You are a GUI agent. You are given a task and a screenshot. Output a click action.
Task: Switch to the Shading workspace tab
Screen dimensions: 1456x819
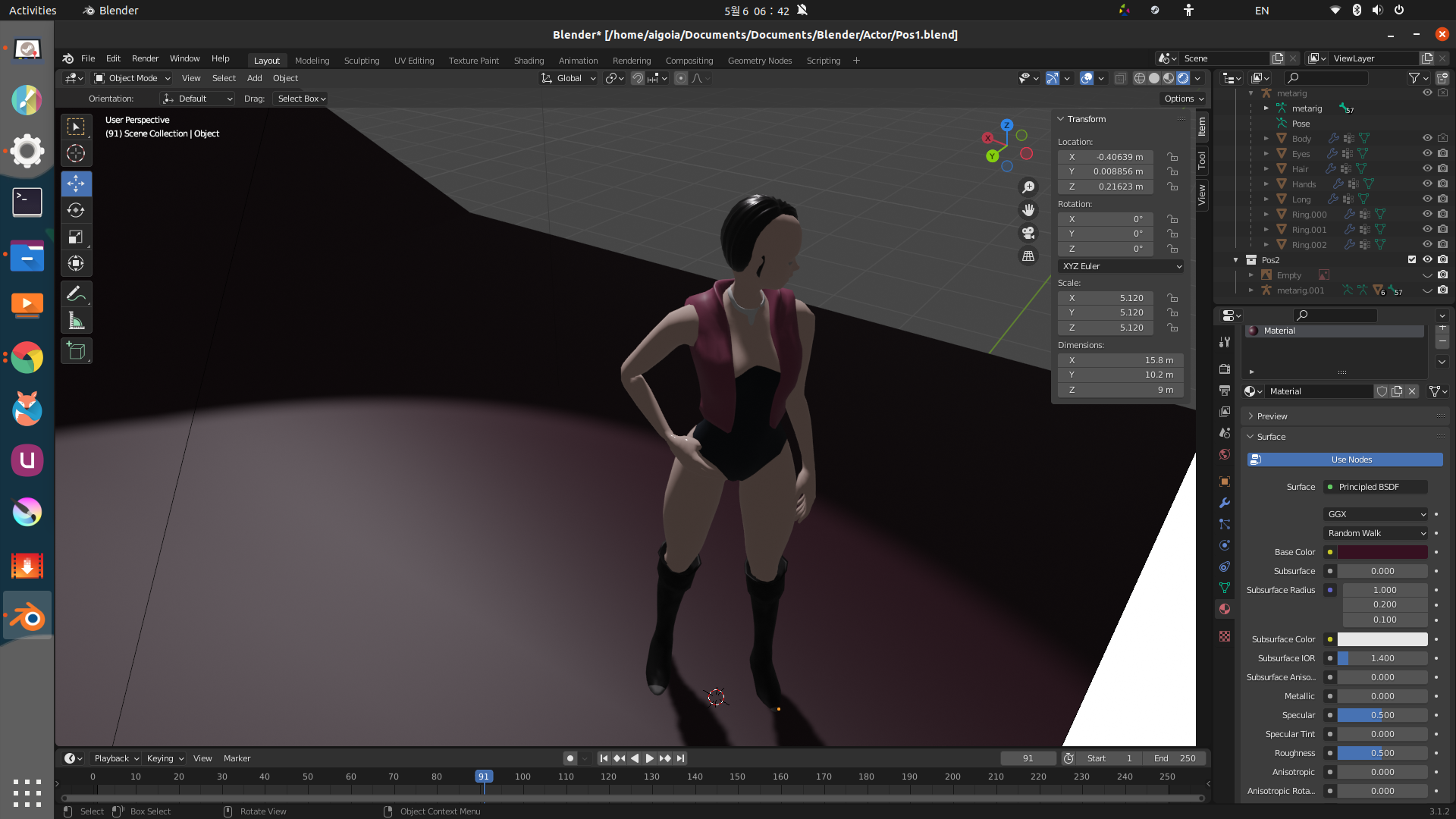click(529, 61)
